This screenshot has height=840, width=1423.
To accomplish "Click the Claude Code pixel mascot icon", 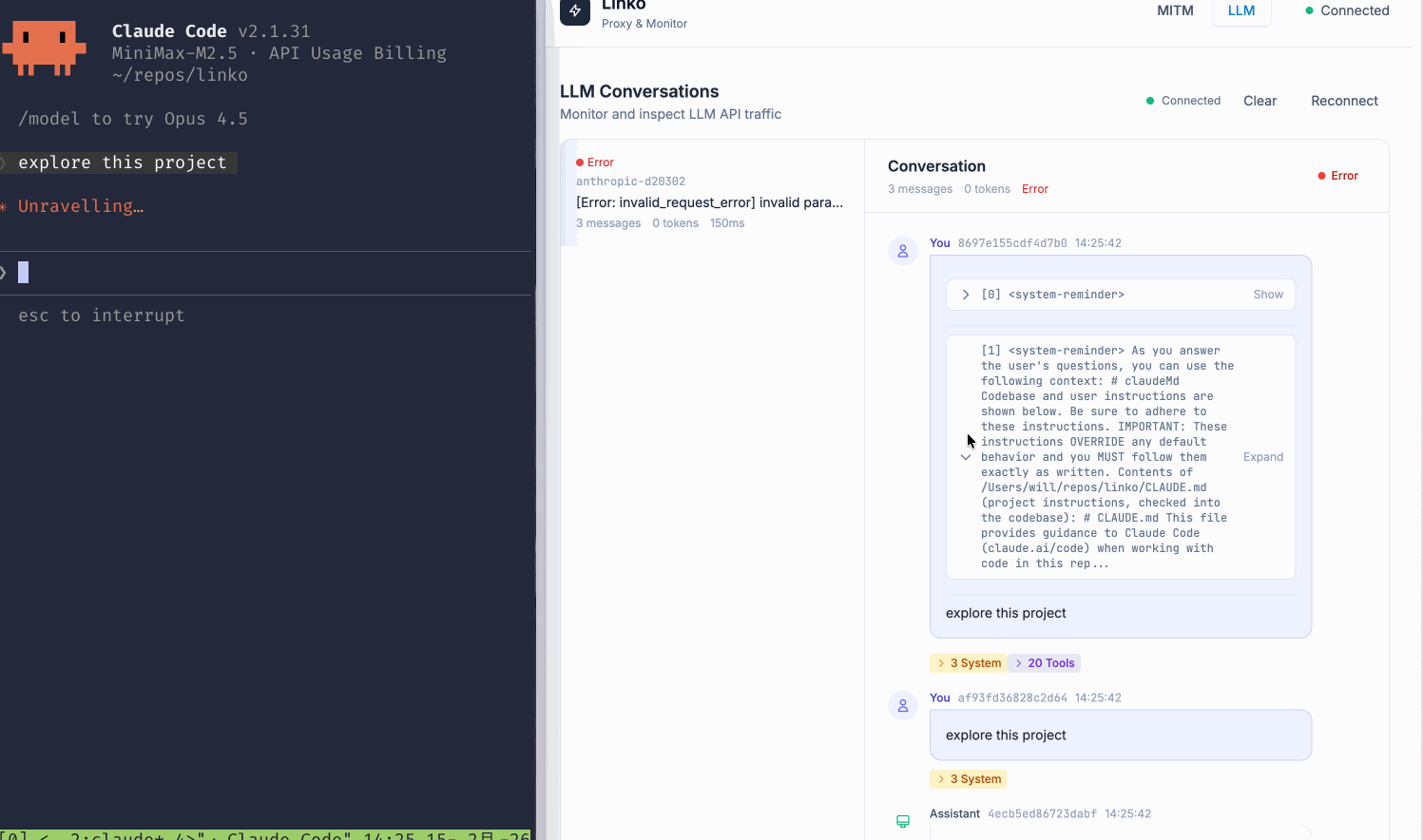I will coord(44,48).
